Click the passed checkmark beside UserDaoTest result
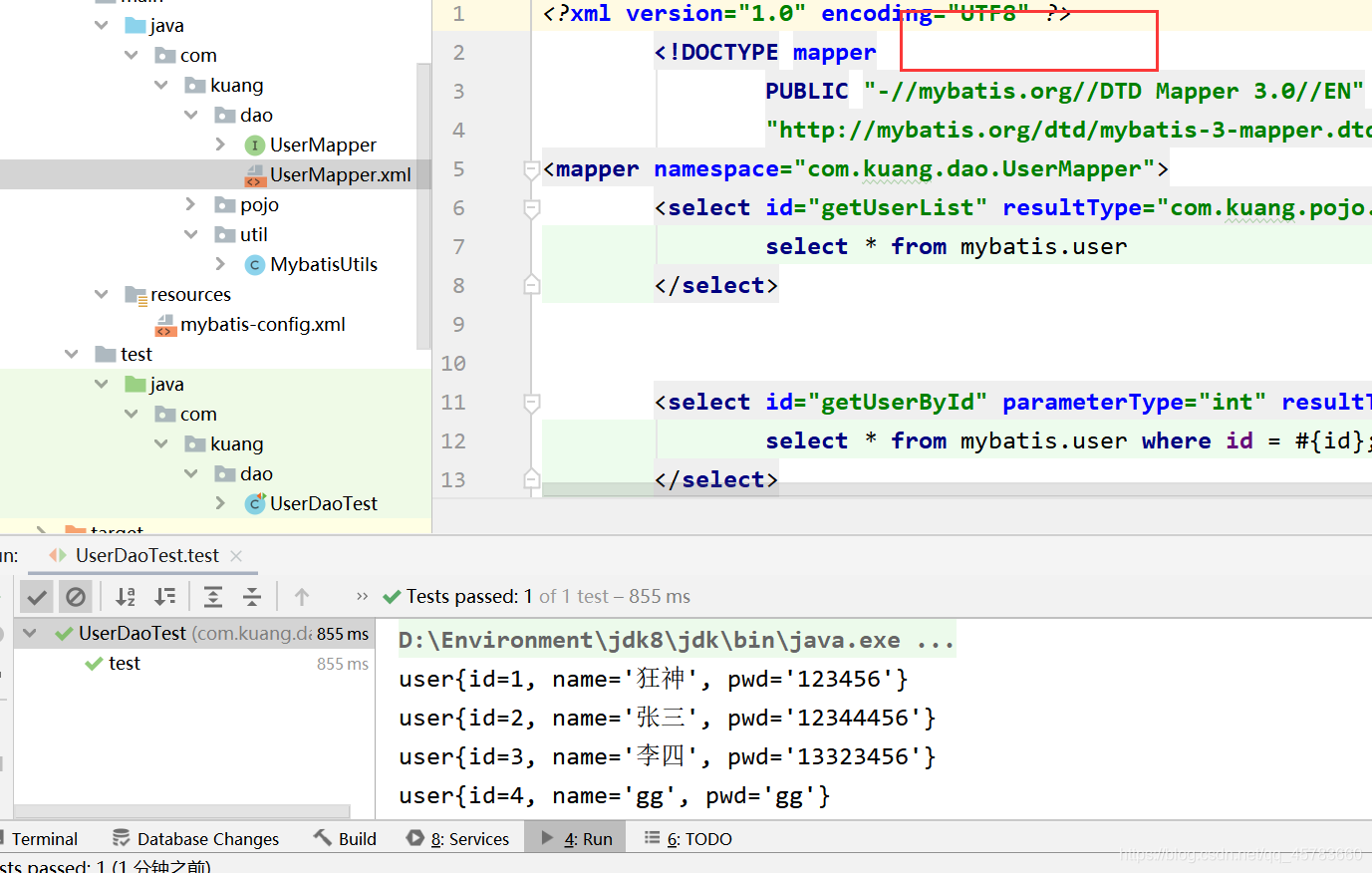 tap(64, 634)
